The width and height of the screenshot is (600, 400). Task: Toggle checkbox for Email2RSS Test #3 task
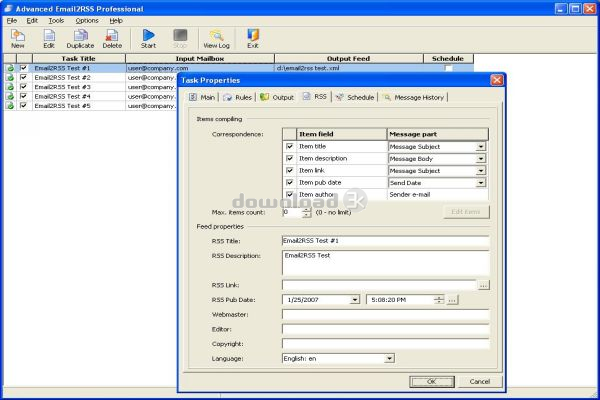pyautogui.click(x=23, y=87)
